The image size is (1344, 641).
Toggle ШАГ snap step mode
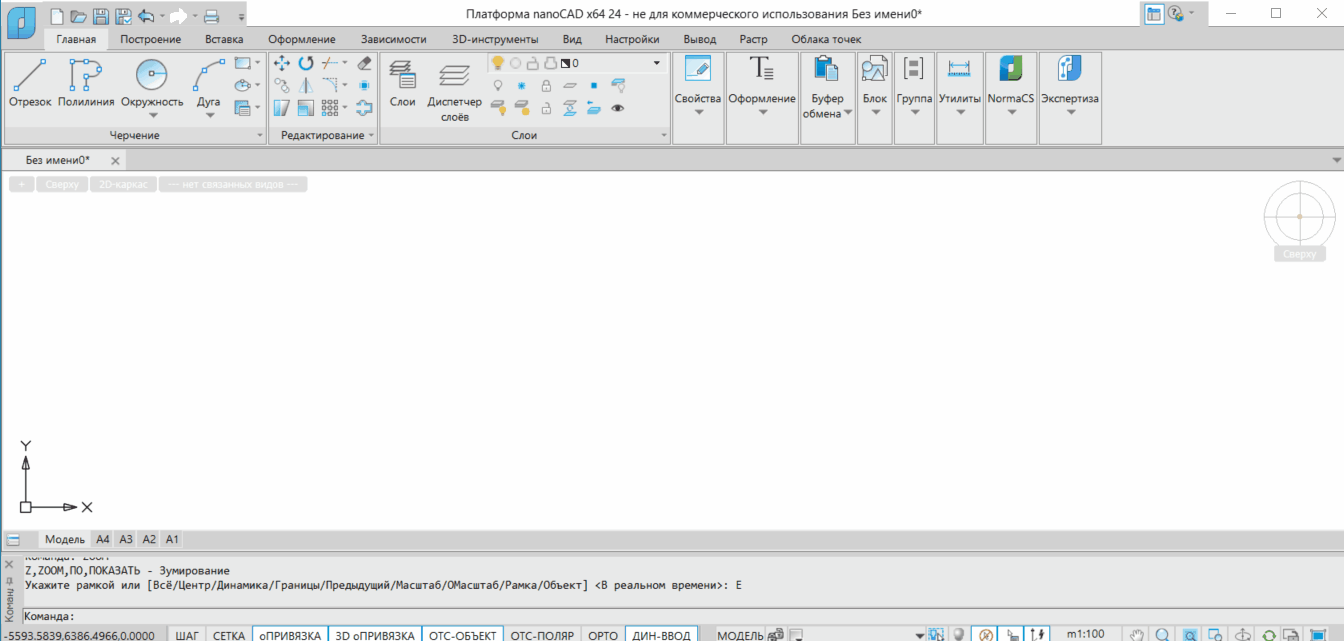[x=187, y=635]
